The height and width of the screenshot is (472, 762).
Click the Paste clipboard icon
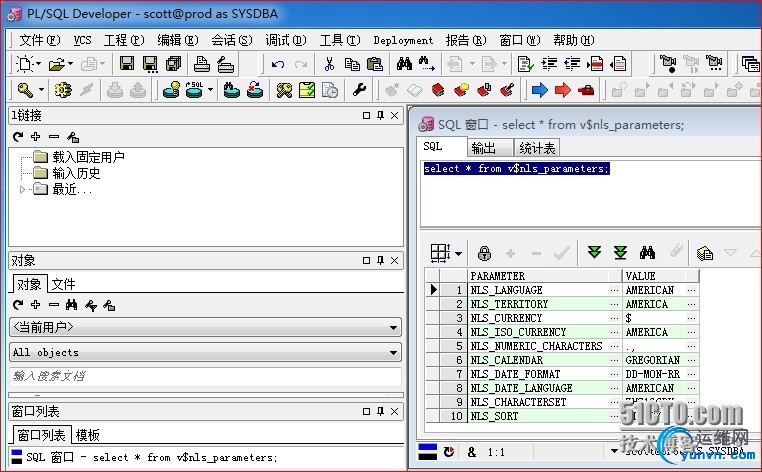[375, 64]
